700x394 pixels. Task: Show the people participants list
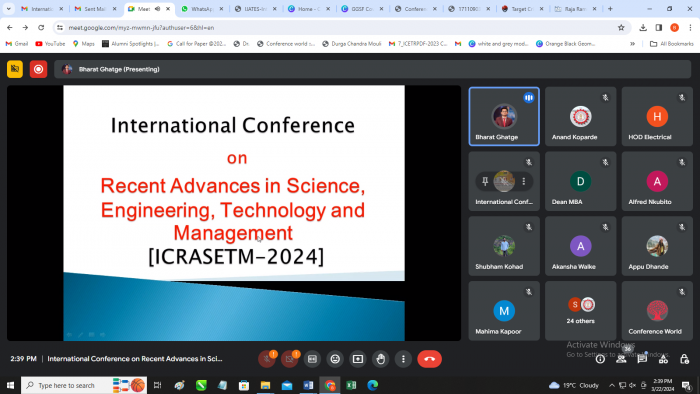tap(621, 359)
